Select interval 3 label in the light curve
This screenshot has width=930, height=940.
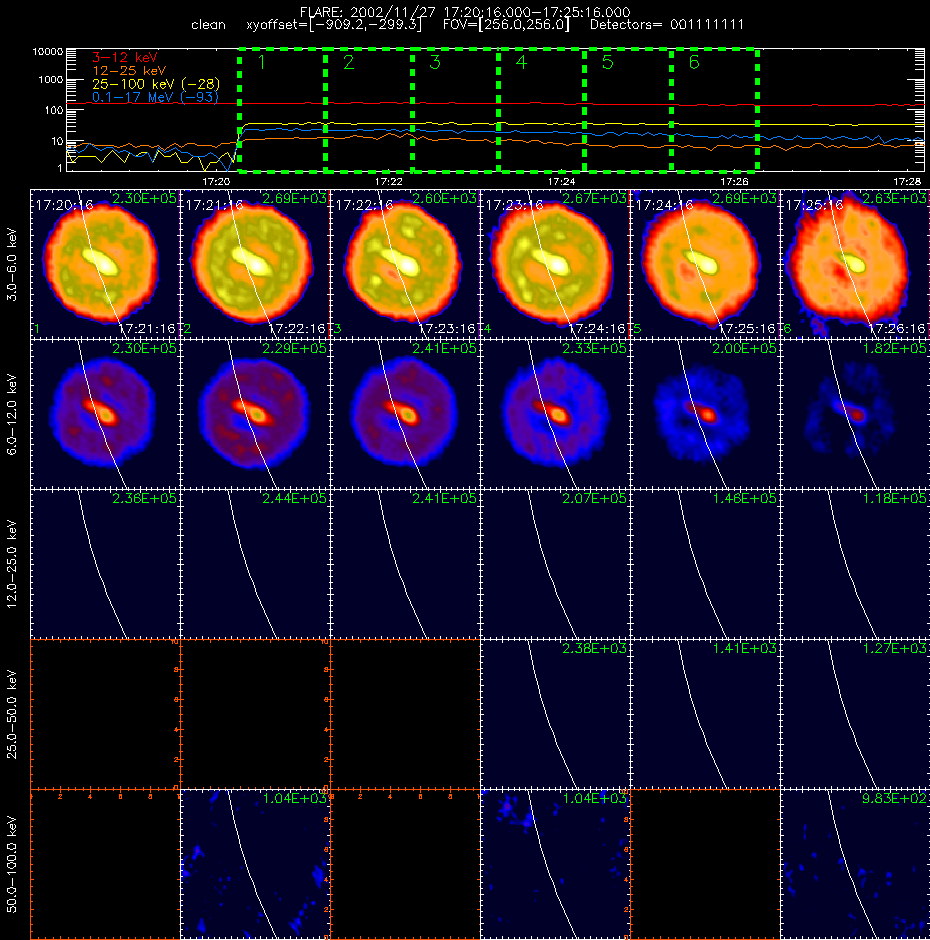[x=435, y=62]
